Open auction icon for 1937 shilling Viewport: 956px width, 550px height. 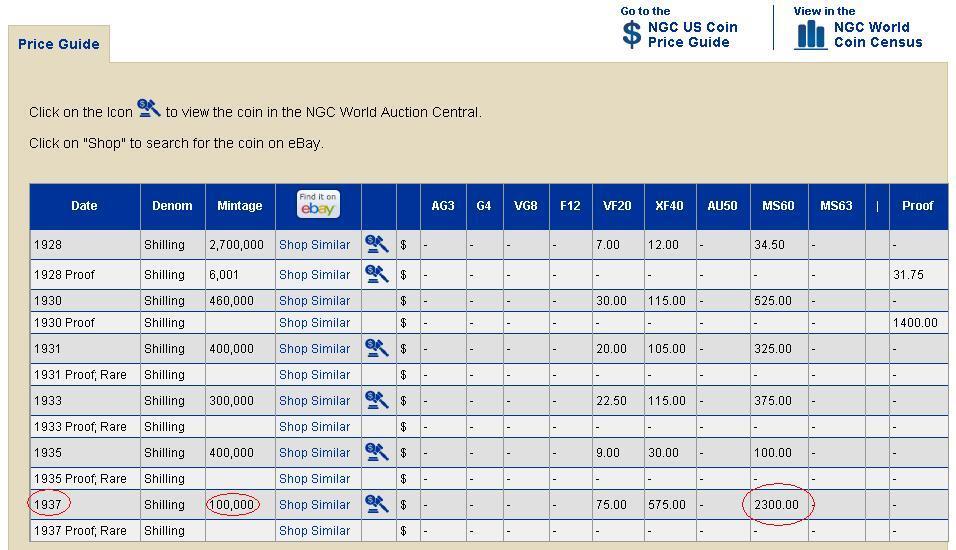(376, 504)
